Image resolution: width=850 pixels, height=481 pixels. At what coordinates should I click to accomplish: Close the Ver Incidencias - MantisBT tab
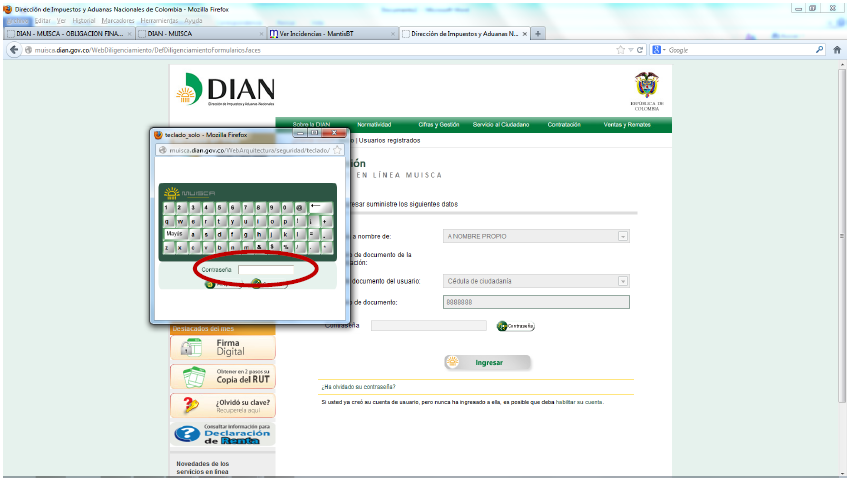[x=393, y=34]
